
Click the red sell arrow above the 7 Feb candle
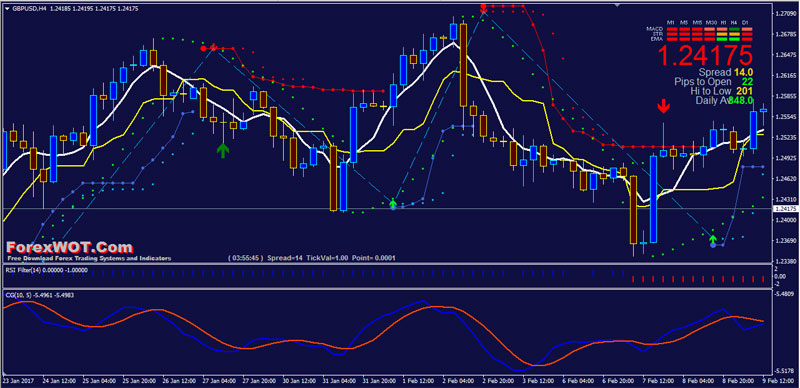[x=663, y=107]
